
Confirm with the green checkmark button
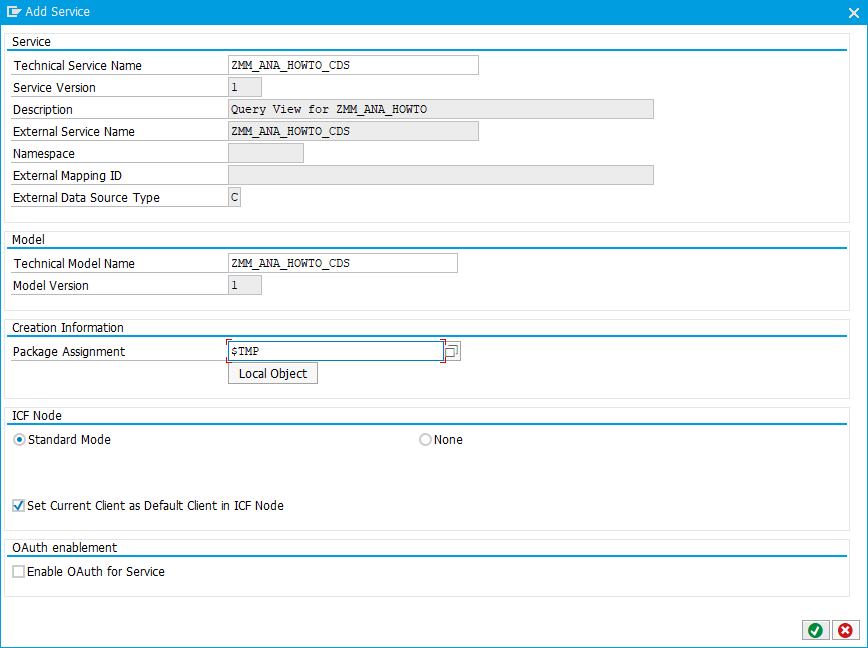[815, 630]
